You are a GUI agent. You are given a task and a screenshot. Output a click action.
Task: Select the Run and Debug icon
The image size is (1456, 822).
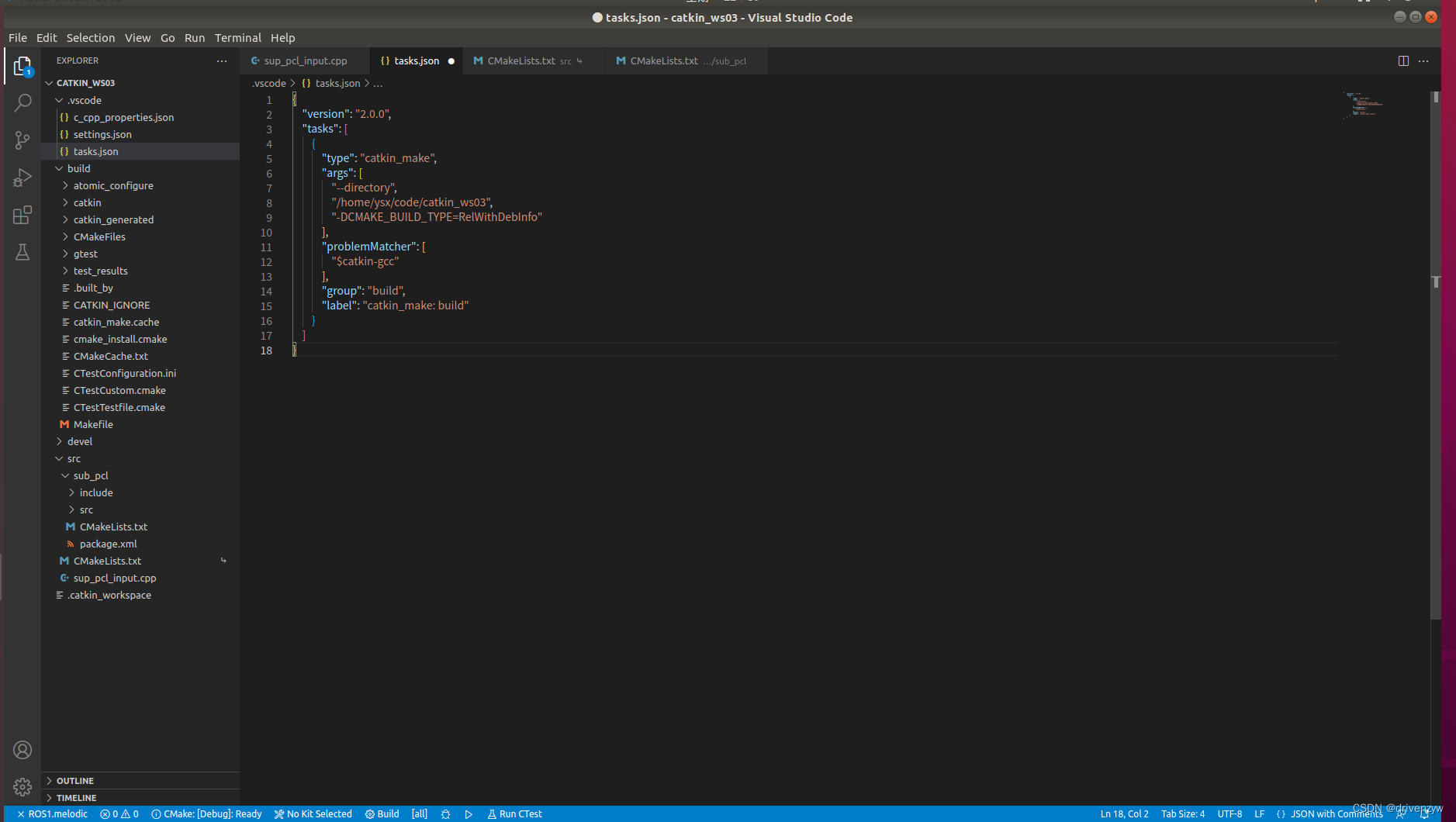pos(22,177)
